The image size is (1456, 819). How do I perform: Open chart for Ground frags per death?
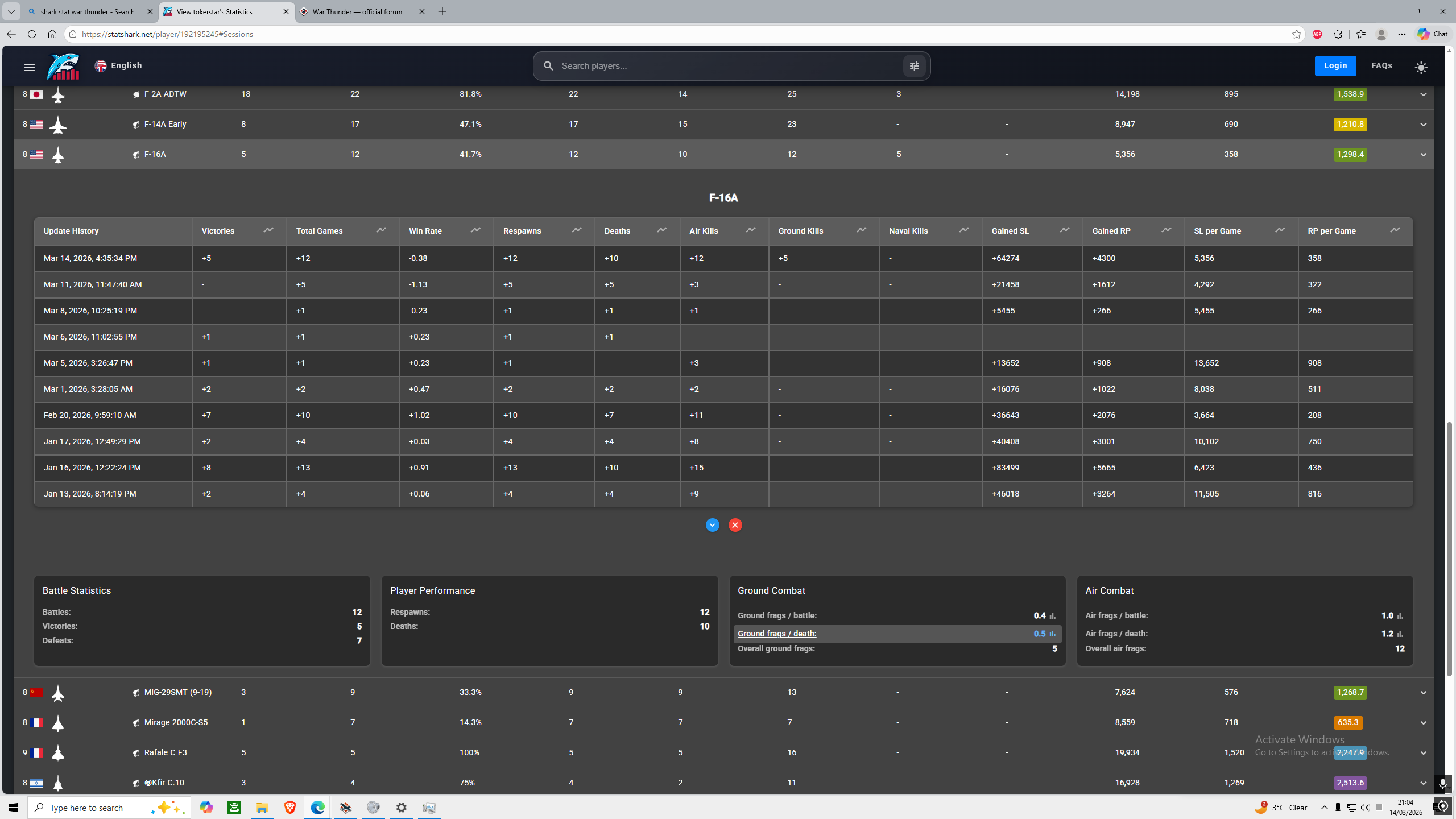1052,634
